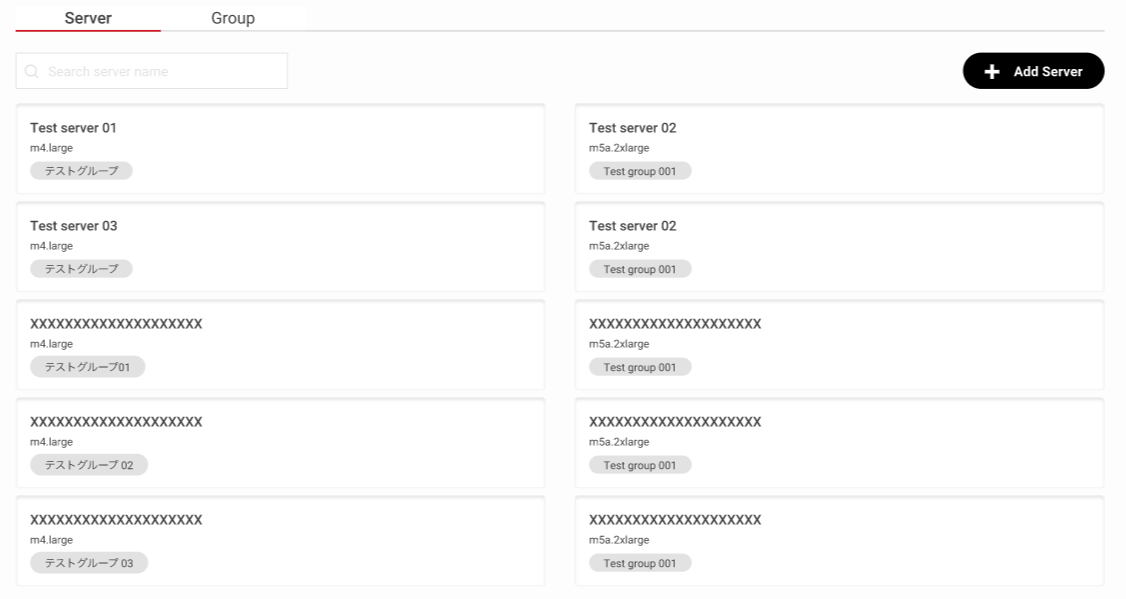The height and width of the screenshot is (599, 1126).
Task: Click テストグループ tag on Test server 03
Action: pyautogui.click(x=81, y=269)
